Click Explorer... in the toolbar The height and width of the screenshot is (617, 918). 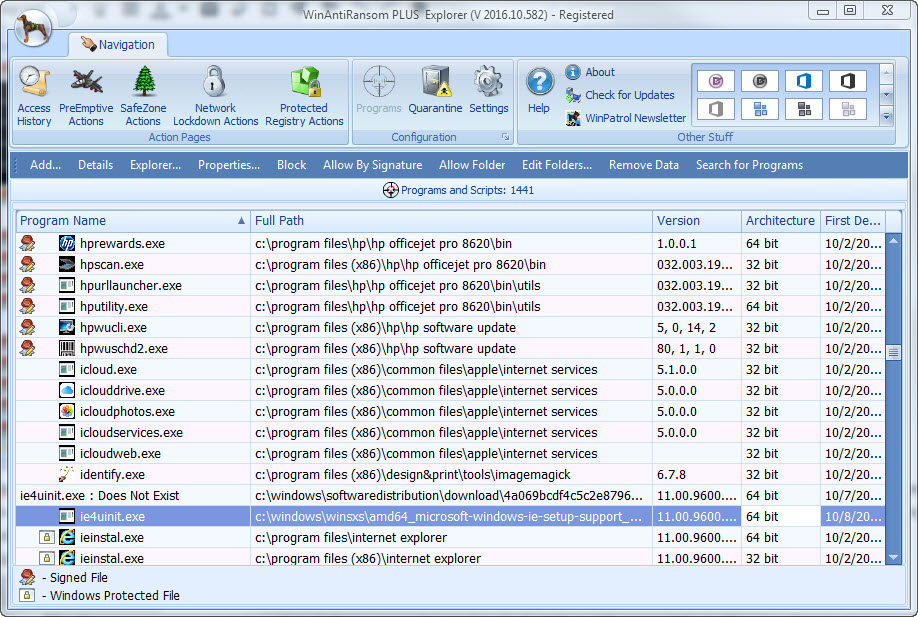click(x=155, y=165)
